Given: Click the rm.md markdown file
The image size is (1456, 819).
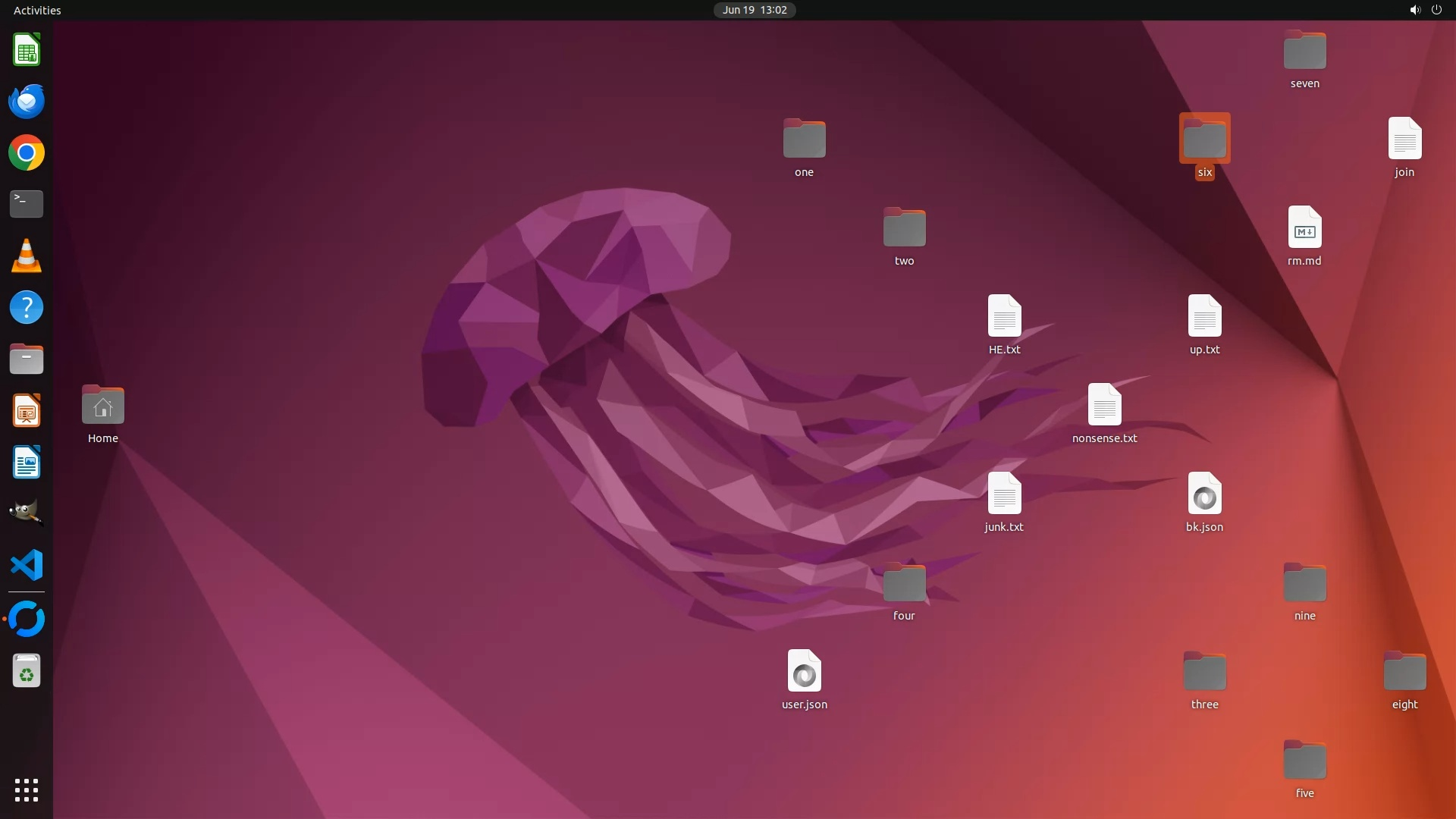Looking at the screenshot, I should pos(1304,227).
